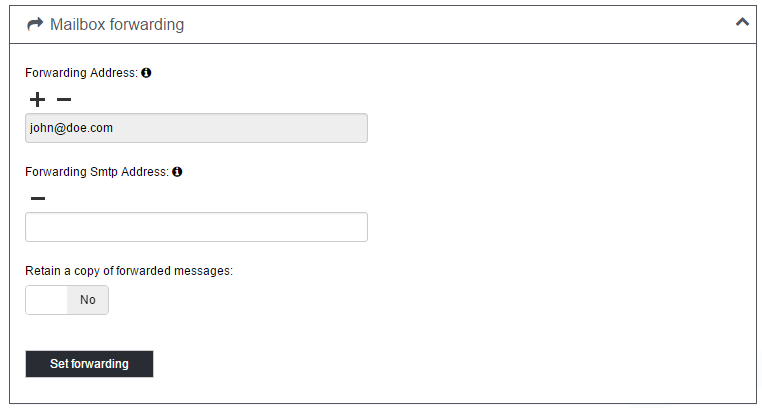Remove Smtp address with its minus icon
Image resolution: width=762 pixels, height=408 pixels.
pos(38,198)
